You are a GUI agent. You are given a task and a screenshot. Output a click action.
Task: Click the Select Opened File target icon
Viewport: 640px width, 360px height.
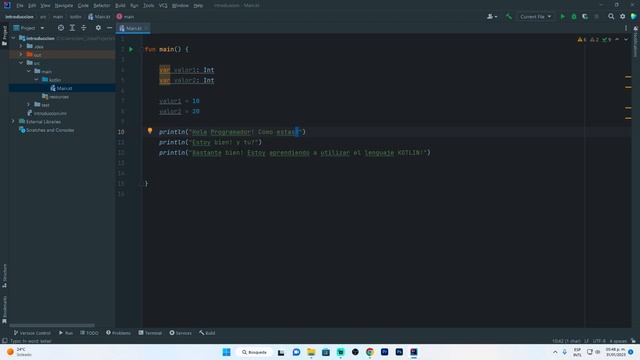[61, 28]
